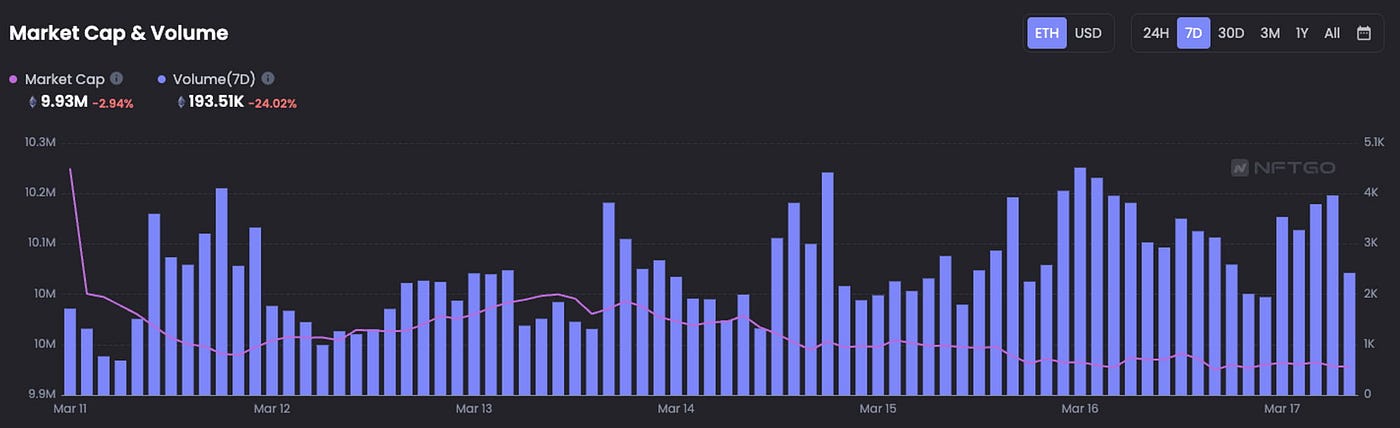Click the Mar 15 axis label
Screen dimensions: 1400x428
coord(877,408)
